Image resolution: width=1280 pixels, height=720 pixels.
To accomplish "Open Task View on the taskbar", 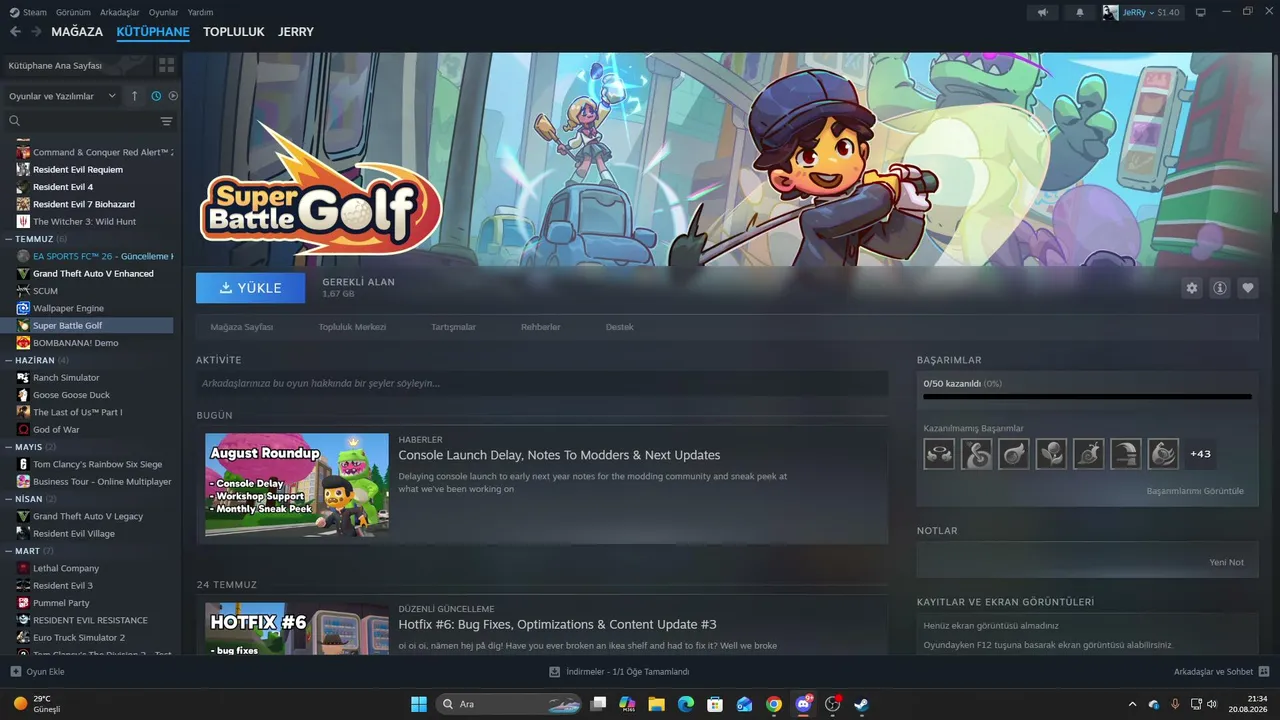I will click(598, 704).
